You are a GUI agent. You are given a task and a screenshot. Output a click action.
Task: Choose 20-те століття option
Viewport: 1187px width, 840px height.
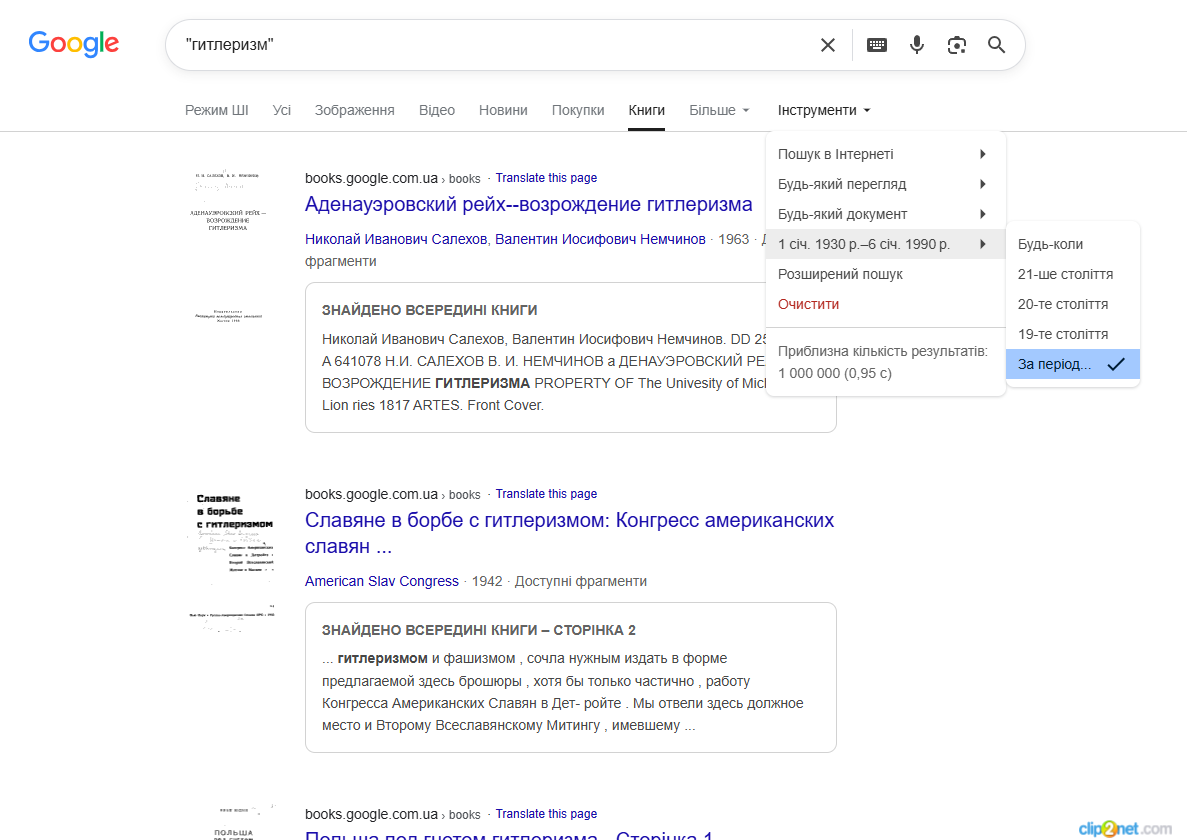click(1073, 304)
